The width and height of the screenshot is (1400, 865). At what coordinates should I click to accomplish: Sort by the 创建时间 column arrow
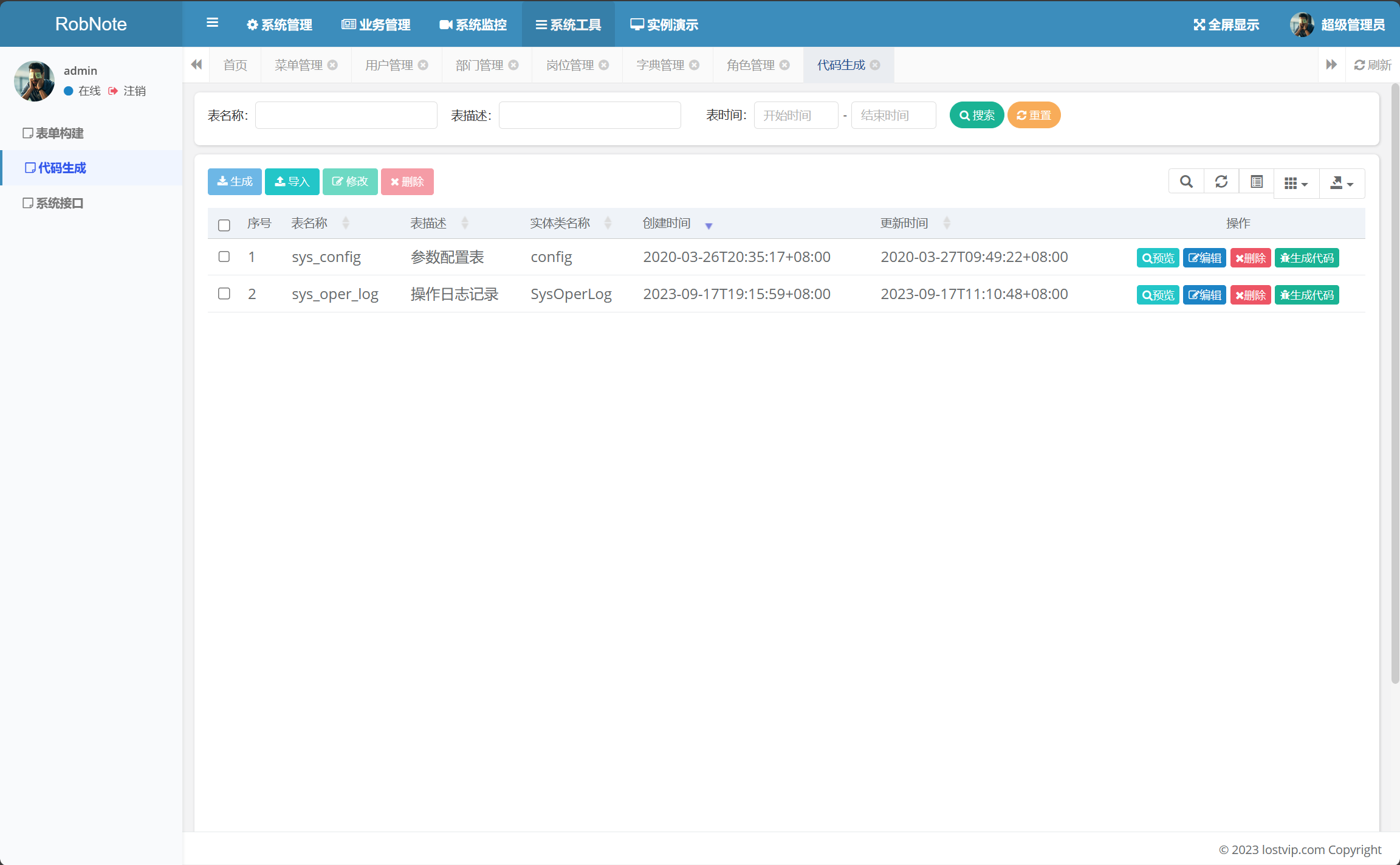(709, 226)
